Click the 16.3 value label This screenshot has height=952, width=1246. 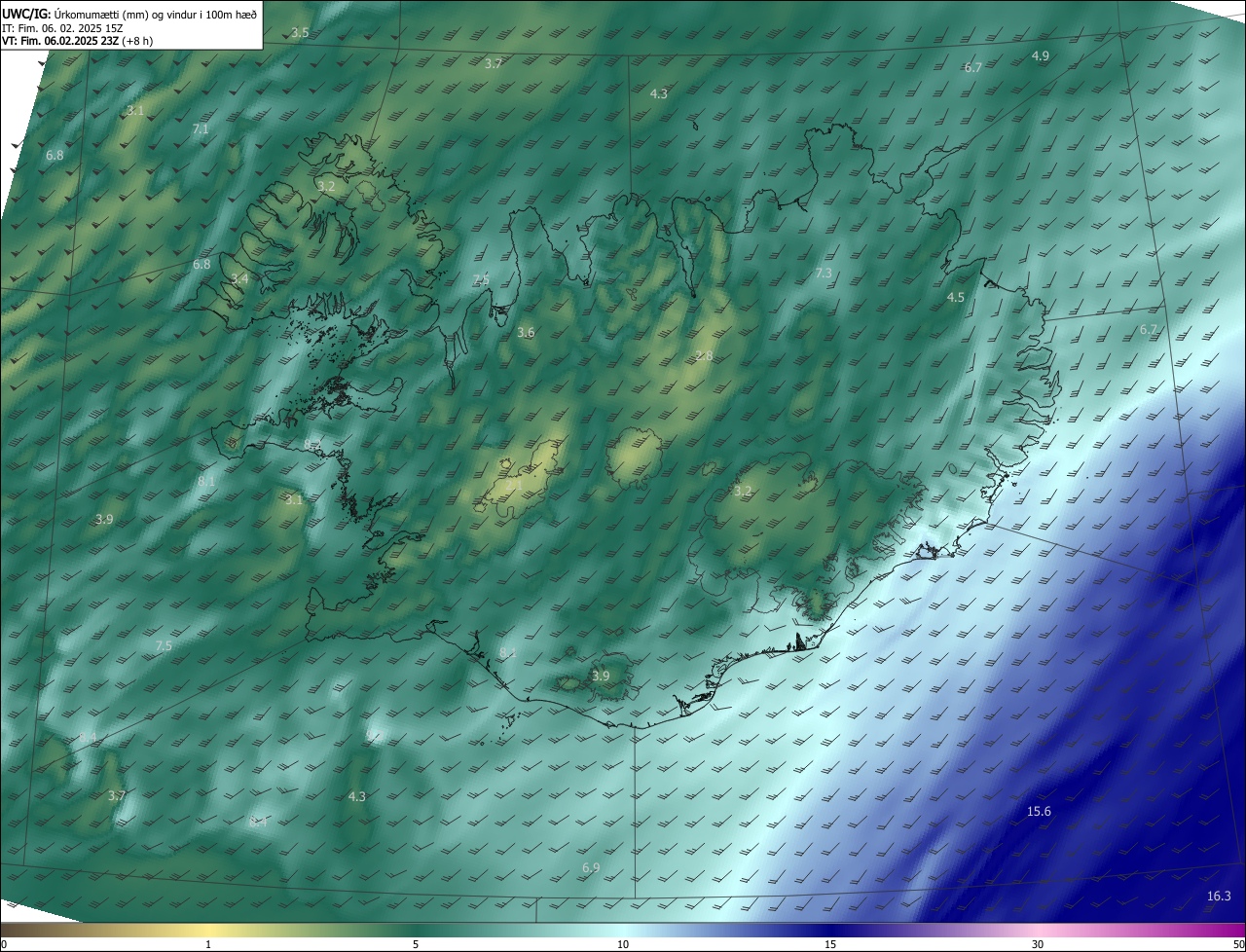point(1219,897)
